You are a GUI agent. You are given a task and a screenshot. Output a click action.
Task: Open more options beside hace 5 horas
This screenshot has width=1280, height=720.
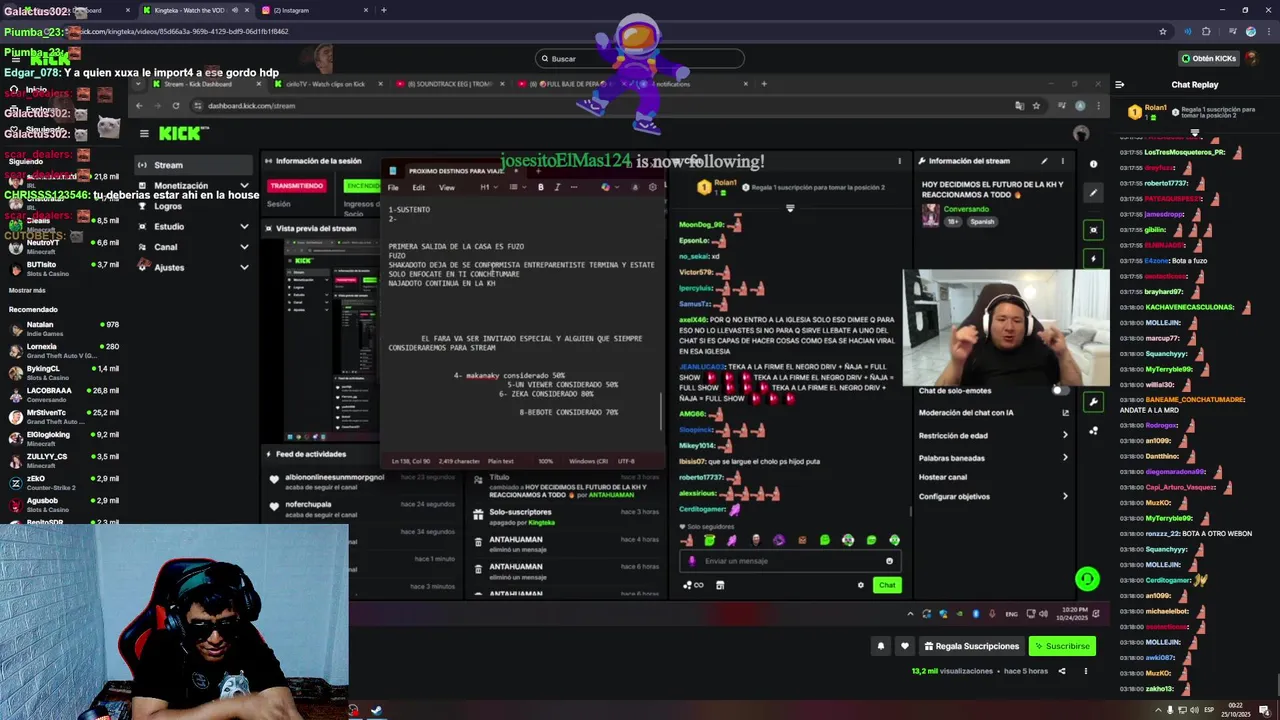[1086, 671]
